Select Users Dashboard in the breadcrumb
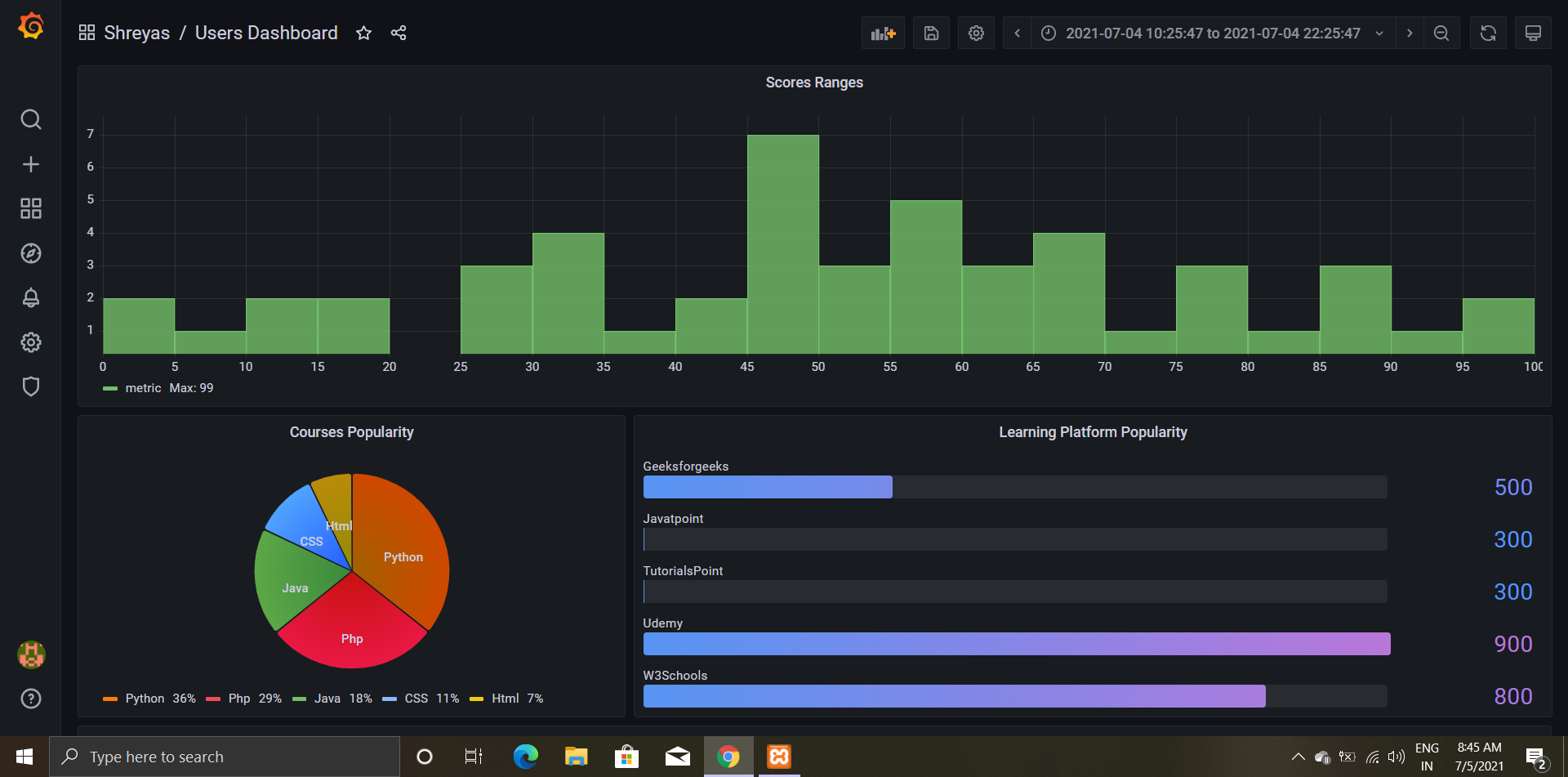Viewport: 1568px width, 777px height. (x=266, y=33)
